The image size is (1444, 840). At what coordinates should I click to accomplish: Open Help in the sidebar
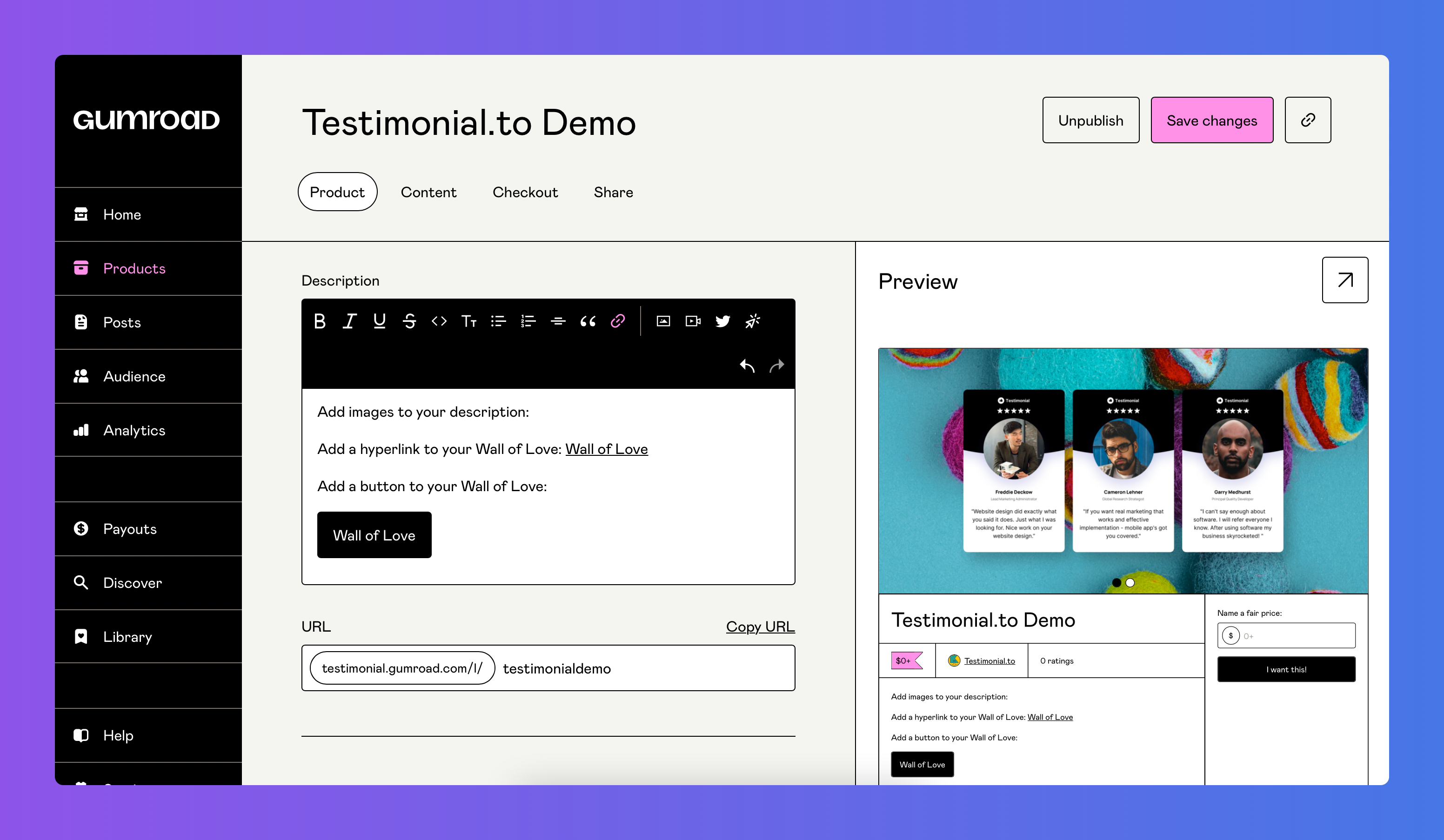click(148, 735)
